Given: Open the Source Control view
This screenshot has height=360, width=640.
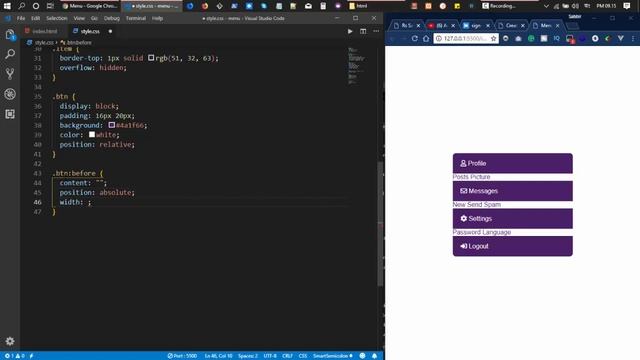Looking at the screenshot, I should point(10,74).
